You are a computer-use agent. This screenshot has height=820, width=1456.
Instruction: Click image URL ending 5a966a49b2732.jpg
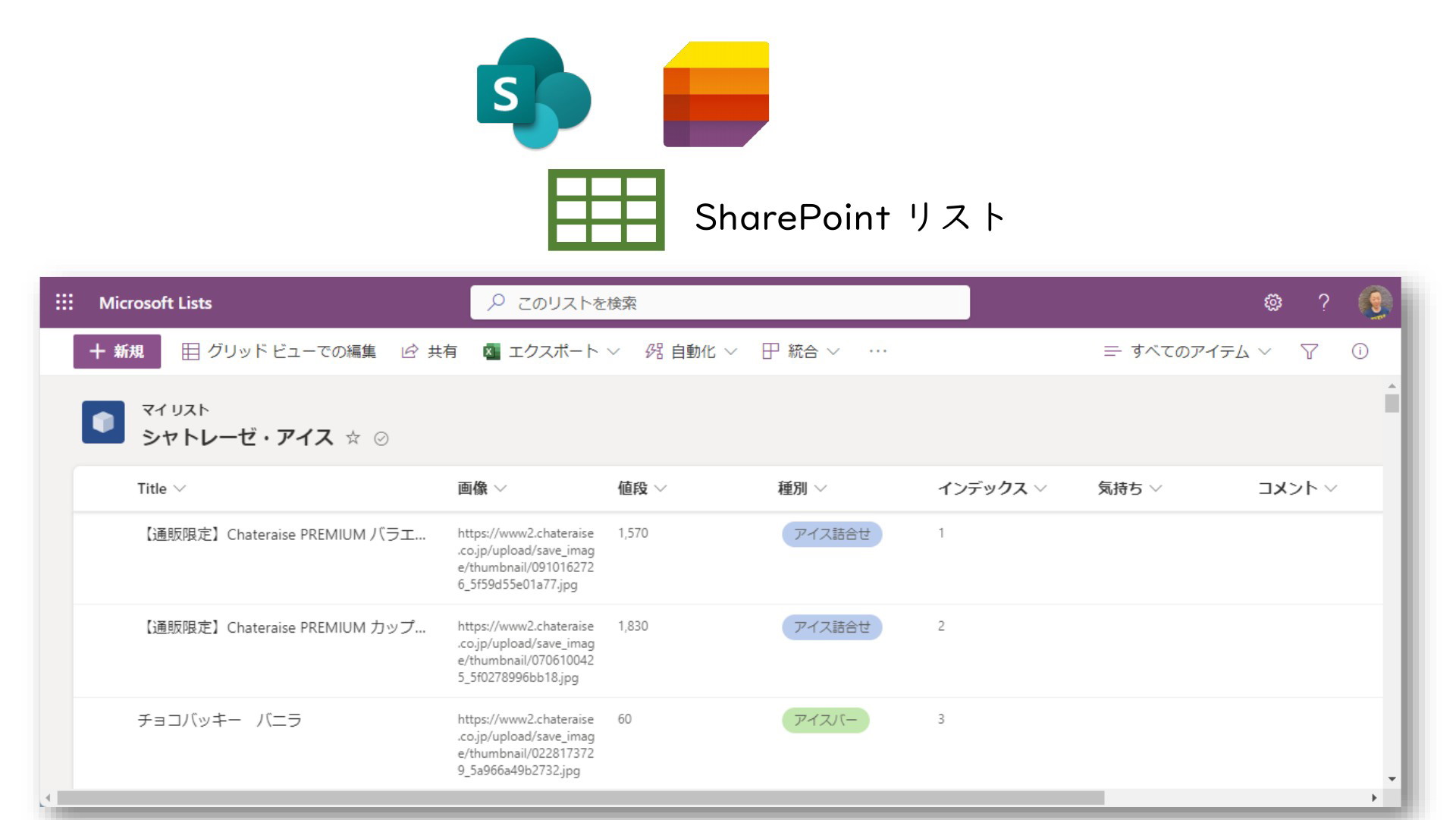pos(526,745)
